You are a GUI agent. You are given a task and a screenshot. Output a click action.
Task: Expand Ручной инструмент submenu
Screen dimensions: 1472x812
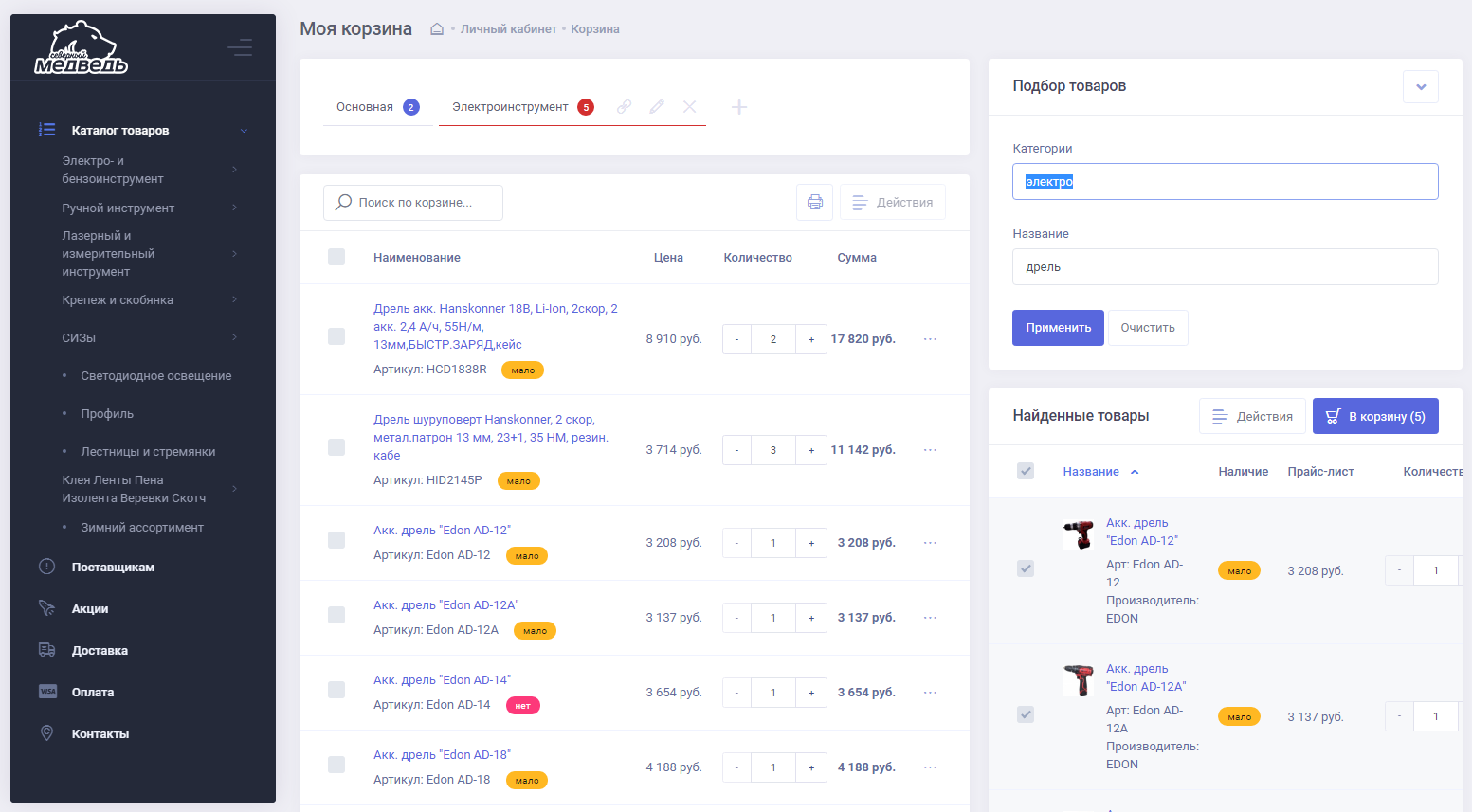click(x=234, y=208)
